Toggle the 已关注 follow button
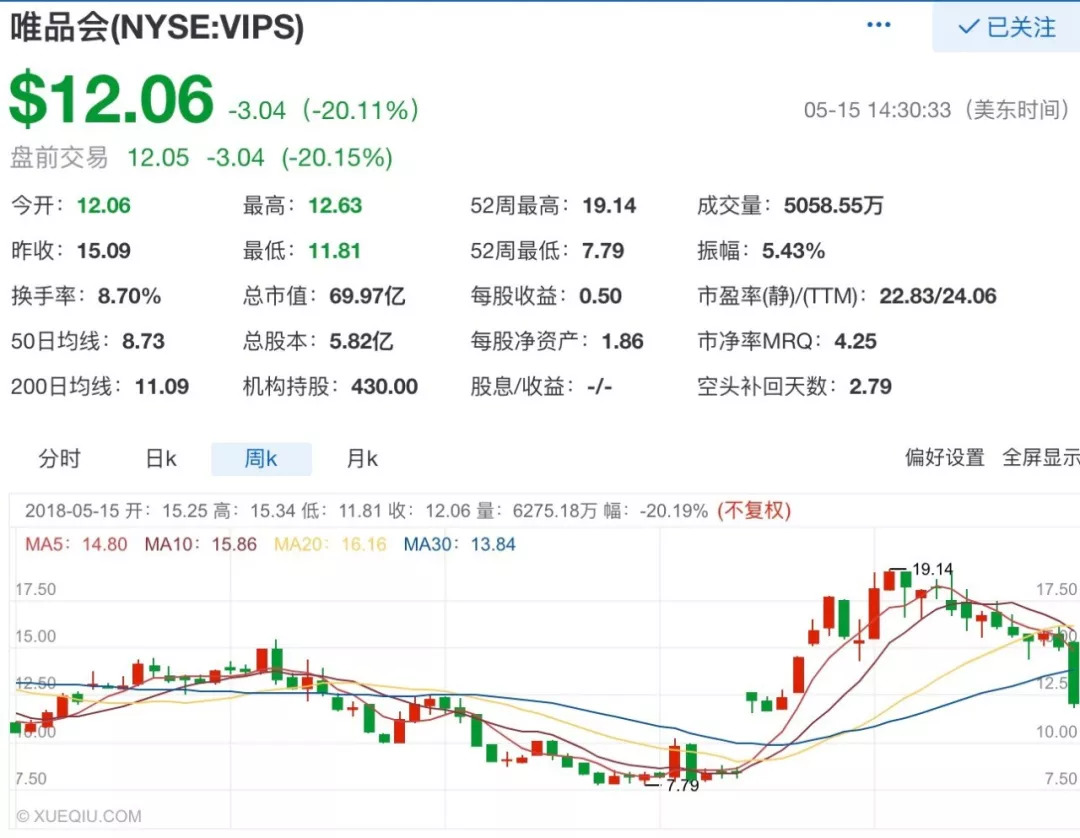This screenshot has width=1080, height=838. pyautogui.click(x=1006, y=28)
